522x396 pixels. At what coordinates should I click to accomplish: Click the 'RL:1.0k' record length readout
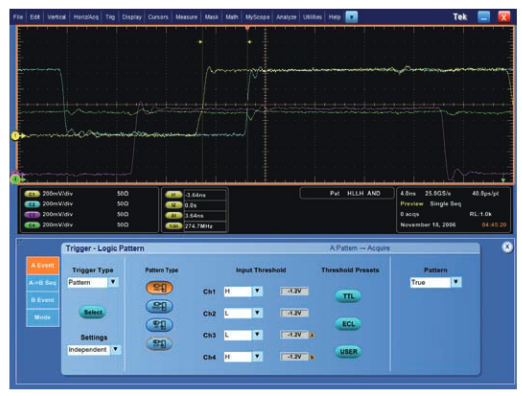pos(480,214)
